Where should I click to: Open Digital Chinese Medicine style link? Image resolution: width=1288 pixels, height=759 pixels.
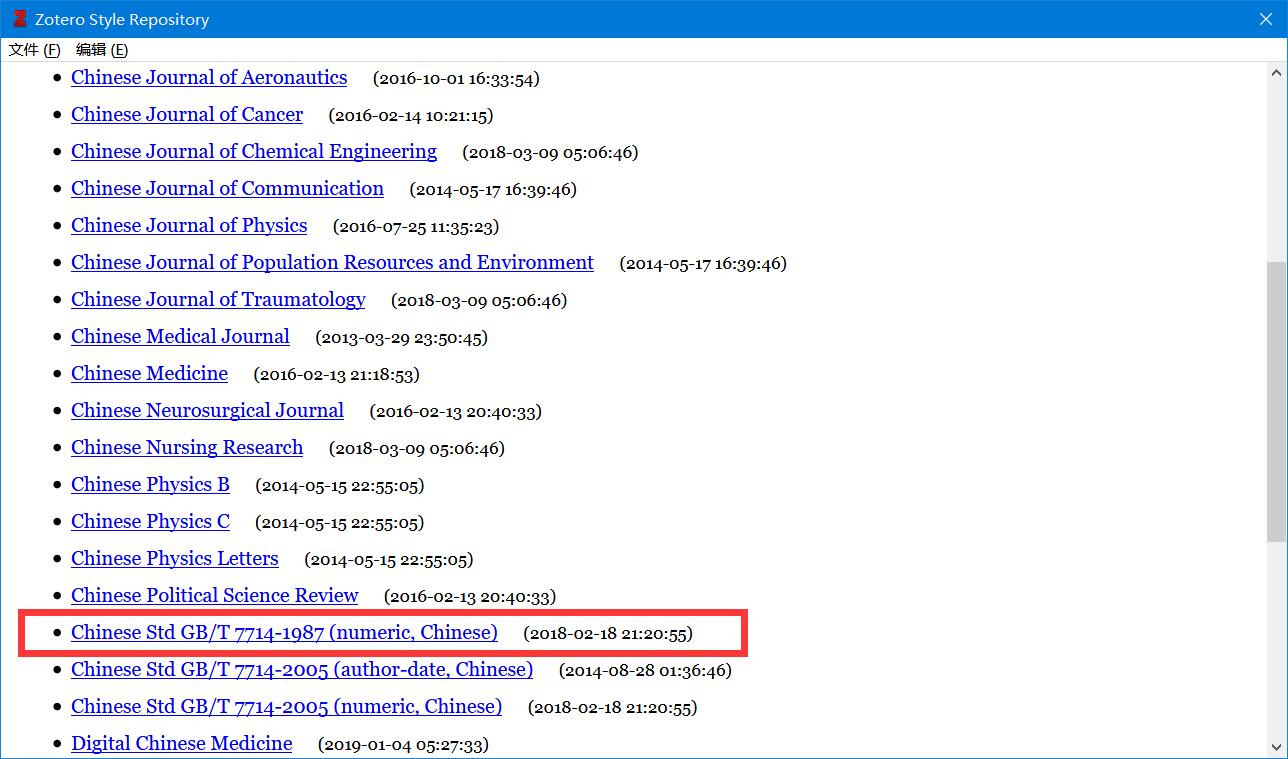181,744
